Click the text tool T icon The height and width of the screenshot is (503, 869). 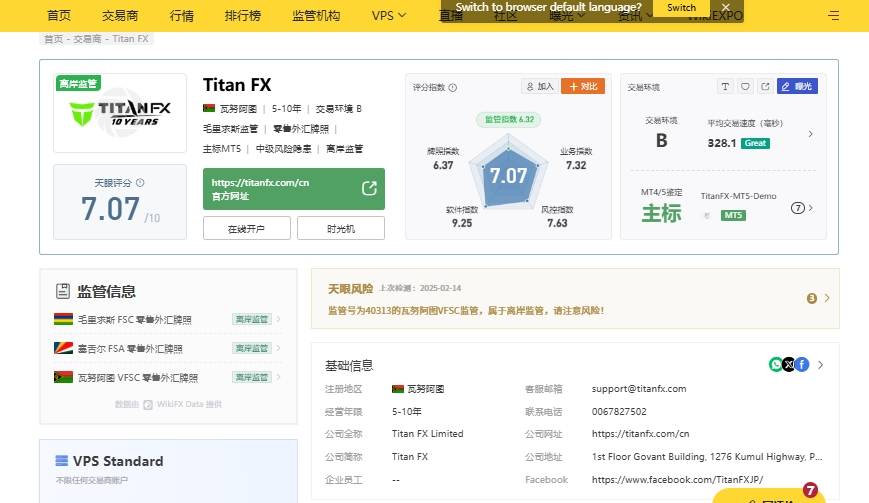click(725, 86)
